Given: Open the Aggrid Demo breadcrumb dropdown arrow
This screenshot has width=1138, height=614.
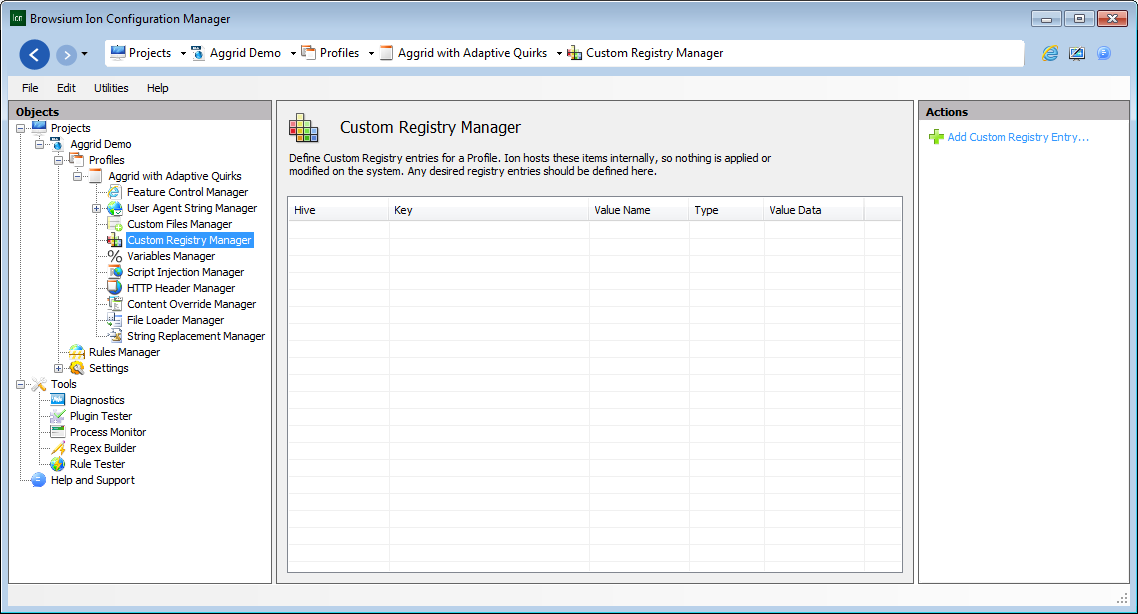Looking at the screenshot, I should (293, 53).
